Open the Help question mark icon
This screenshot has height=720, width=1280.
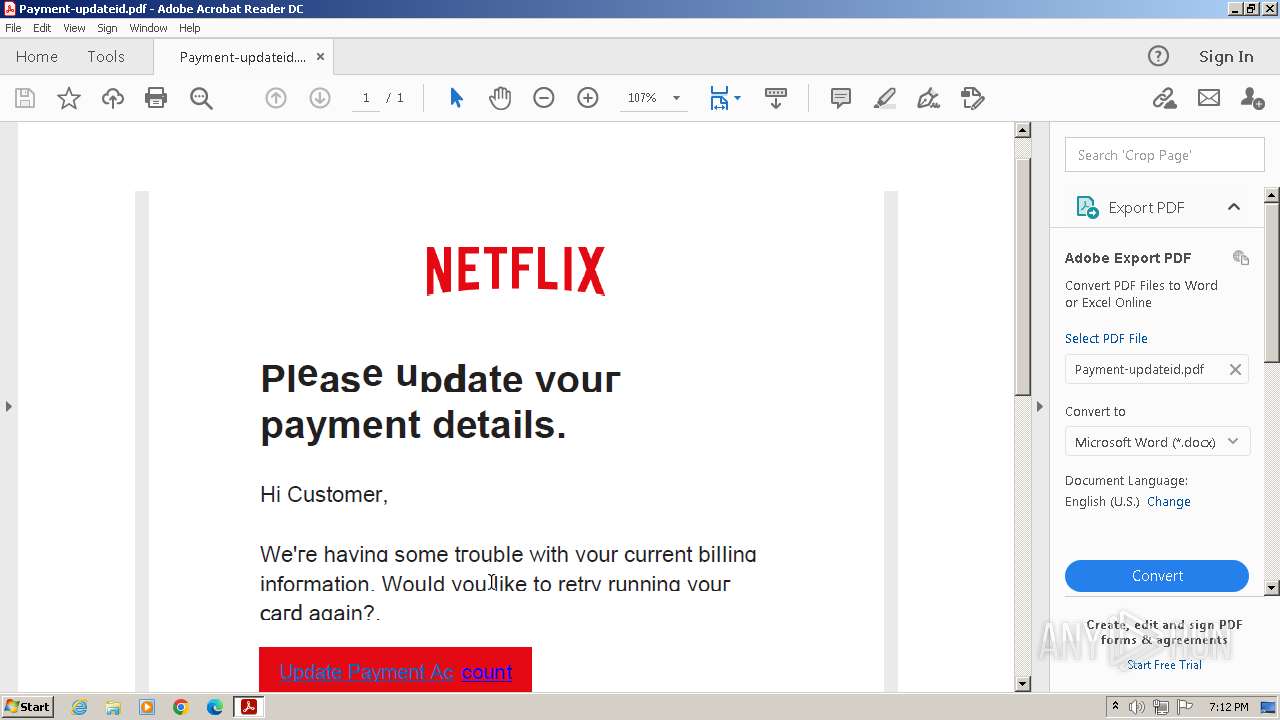pyautogui.click(x=1158, y=56)
